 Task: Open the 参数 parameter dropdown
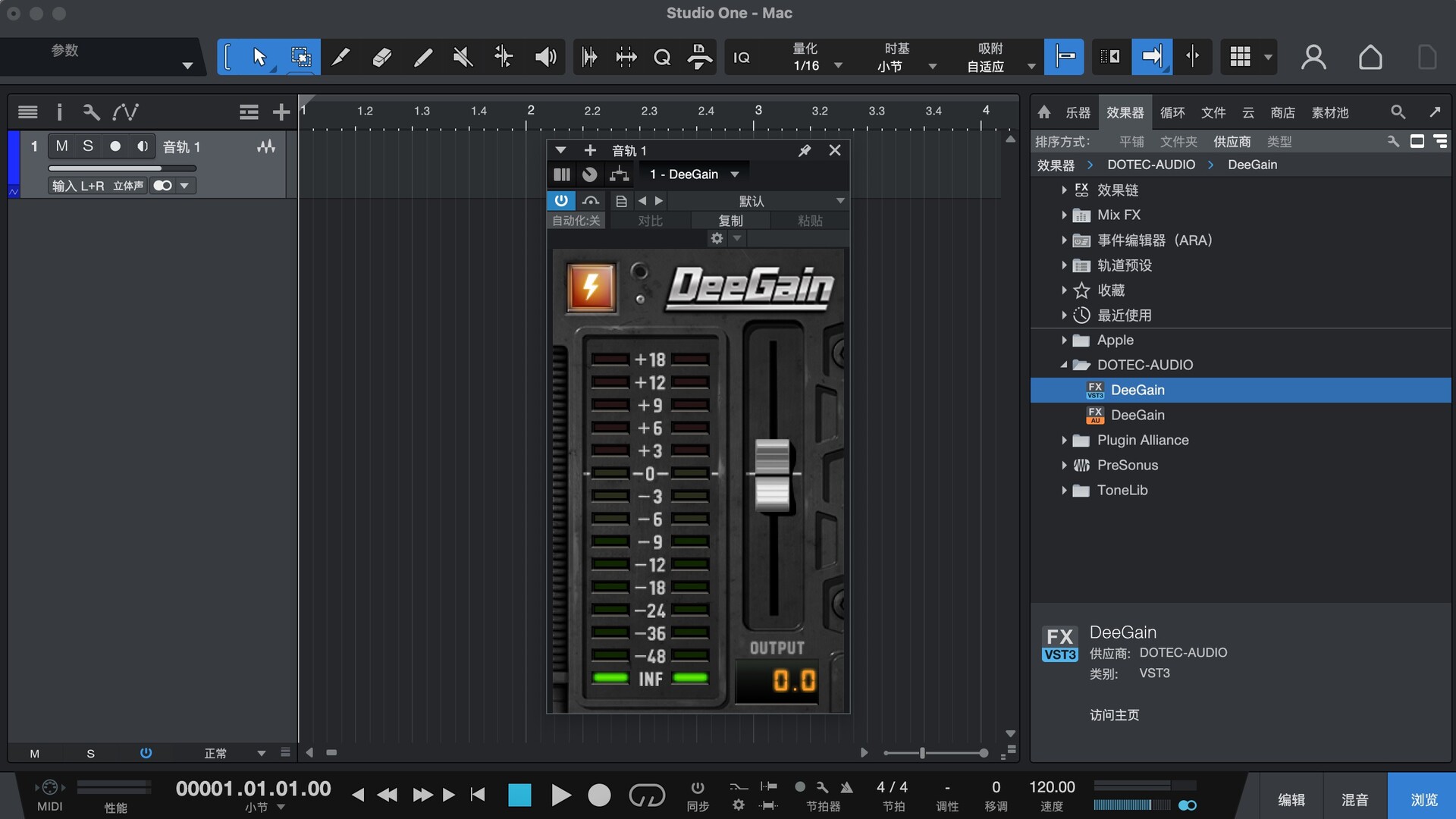click(187, 66)
